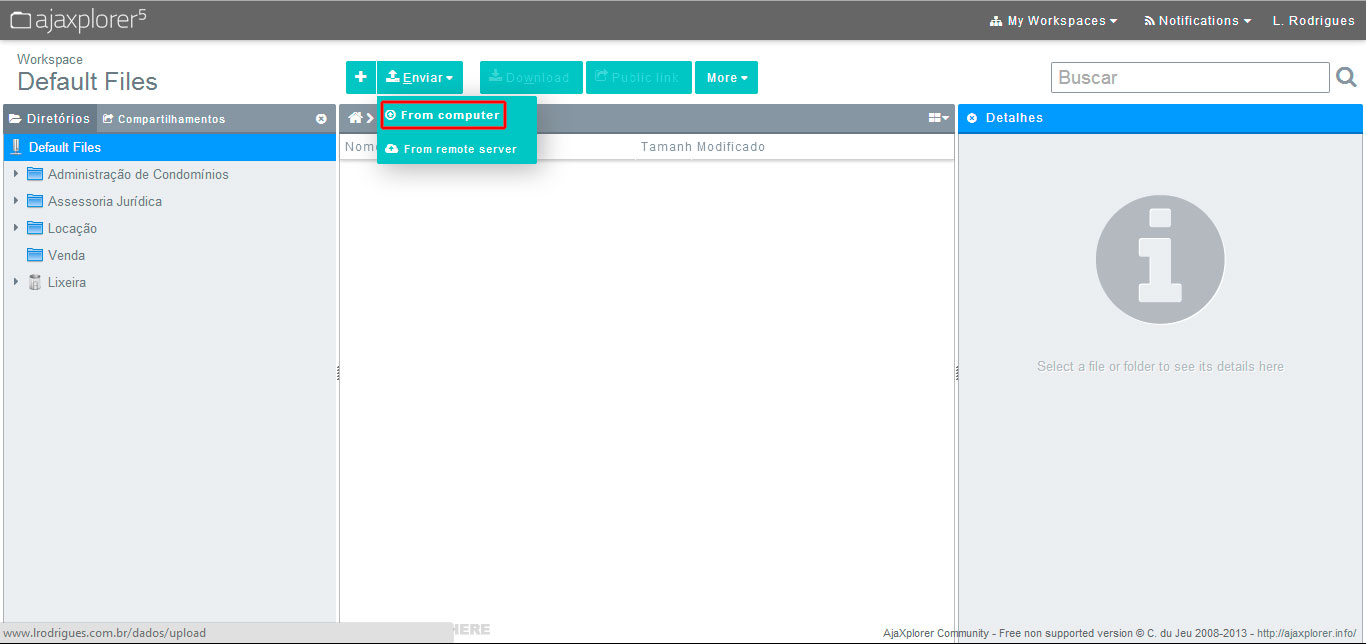This screenshot has height=644, width=1366.
Task: Click the plus (new item) toolbar button
Action: point(361,77)
